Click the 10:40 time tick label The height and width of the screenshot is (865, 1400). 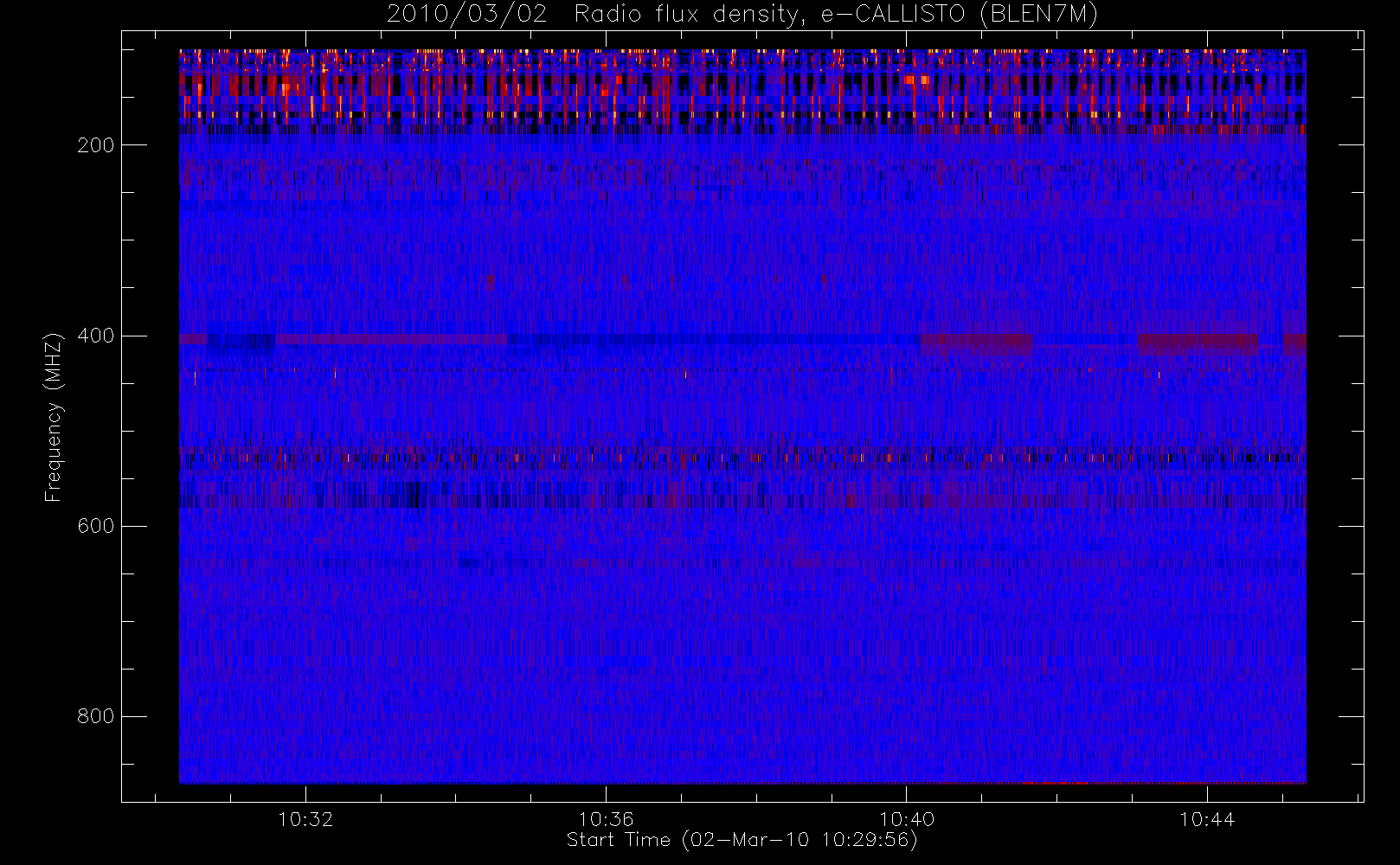coord(907,819)
